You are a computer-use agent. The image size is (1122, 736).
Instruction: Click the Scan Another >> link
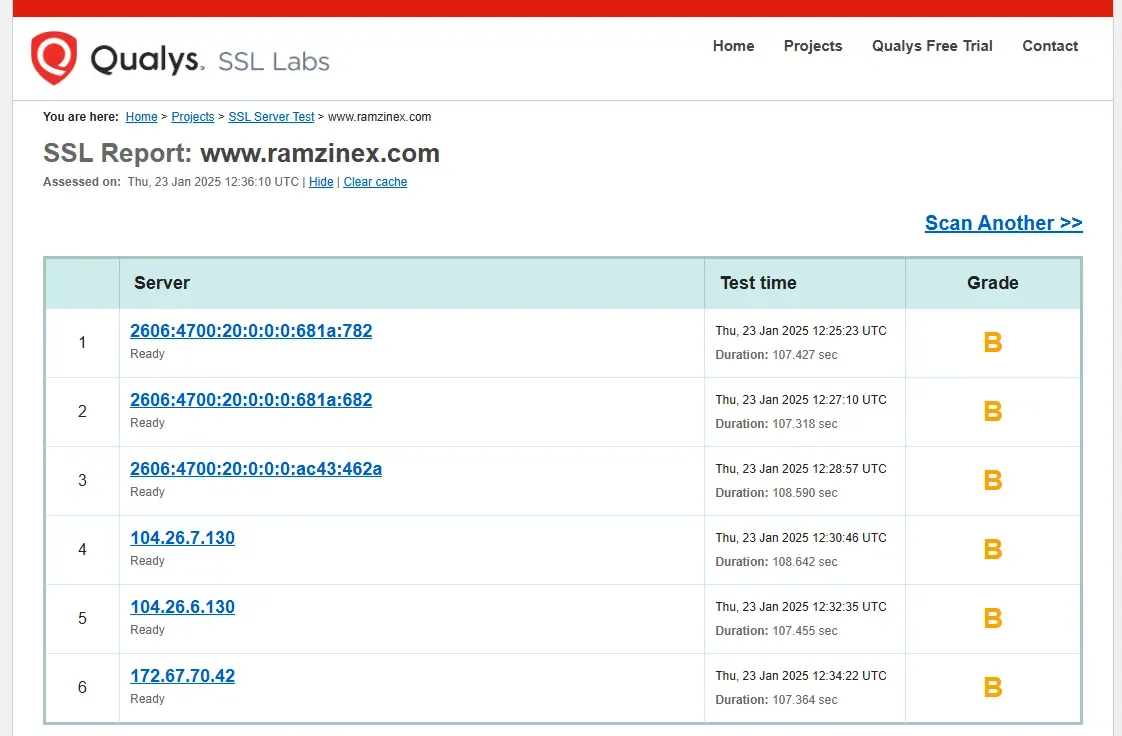1003,222
